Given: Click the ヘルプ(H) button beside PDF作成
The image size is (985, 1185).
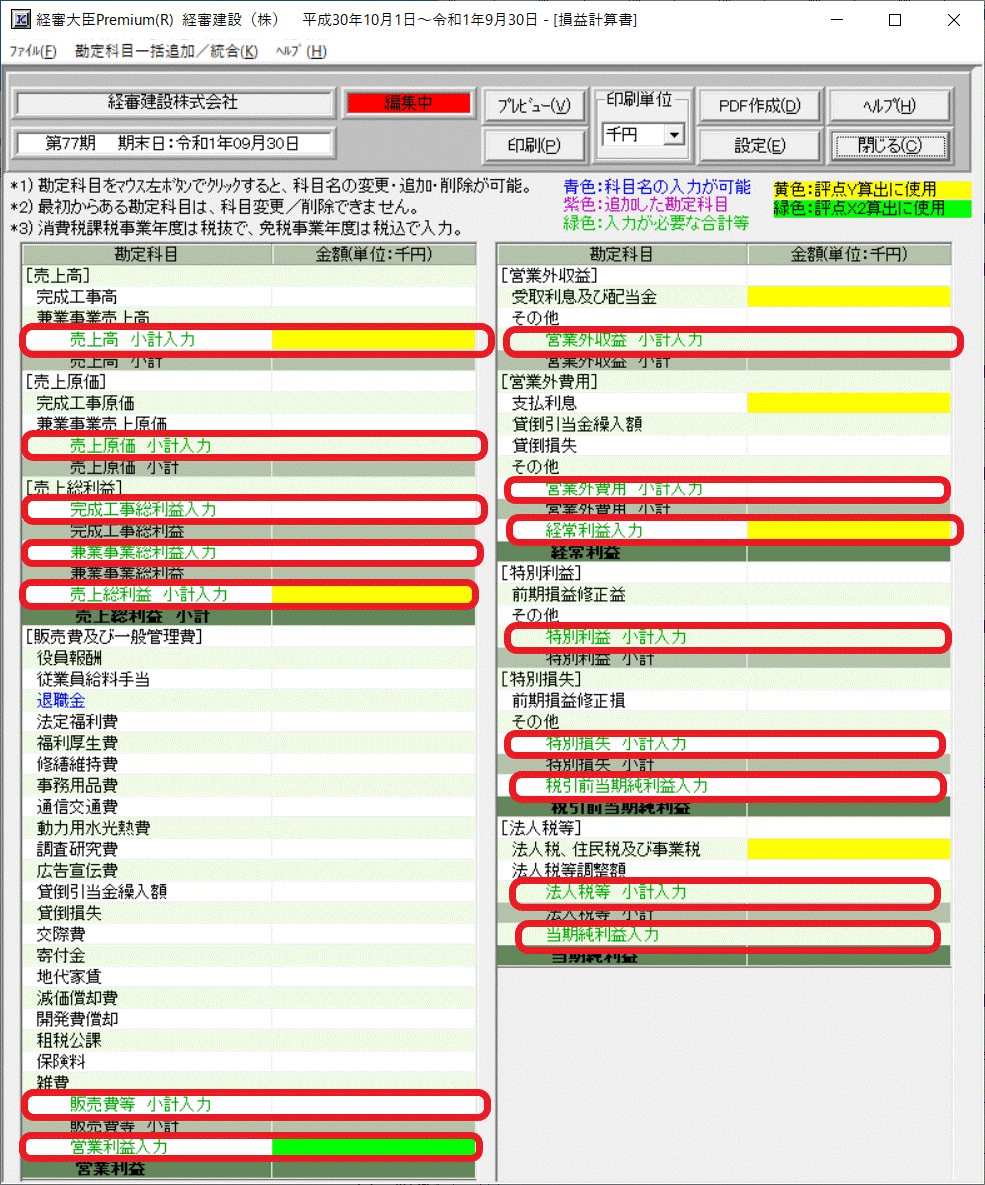Looking at the screenshot, I should click(x=889, y=106).
